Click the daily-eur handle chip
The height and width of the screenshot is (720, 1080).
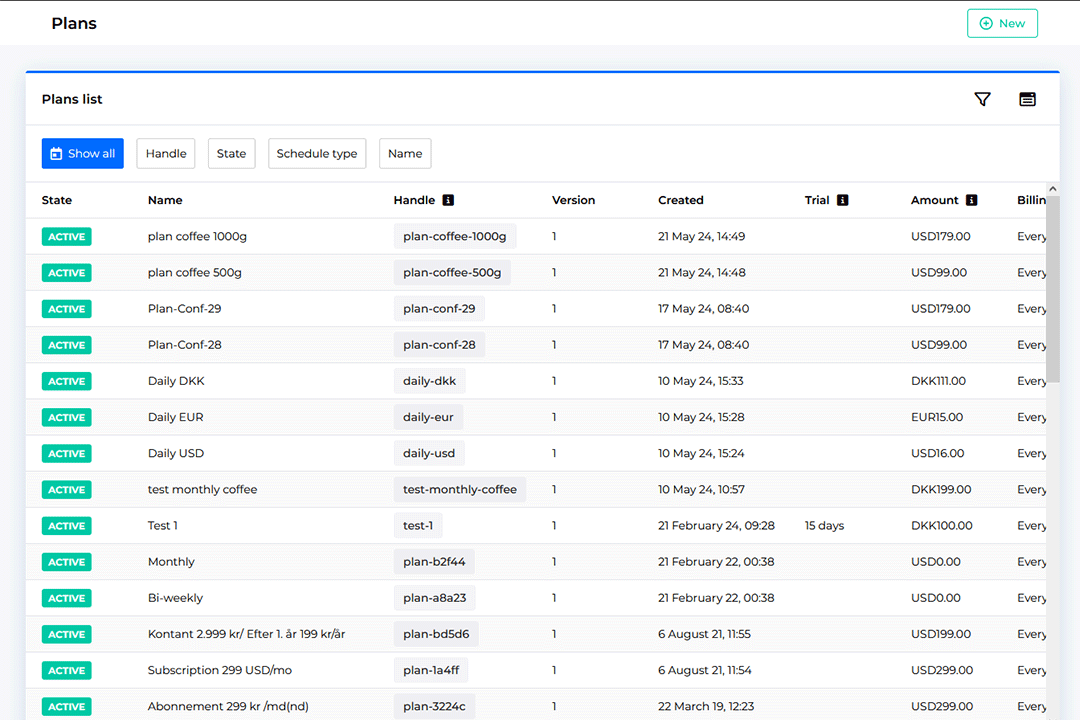click(x=428, y=417)
